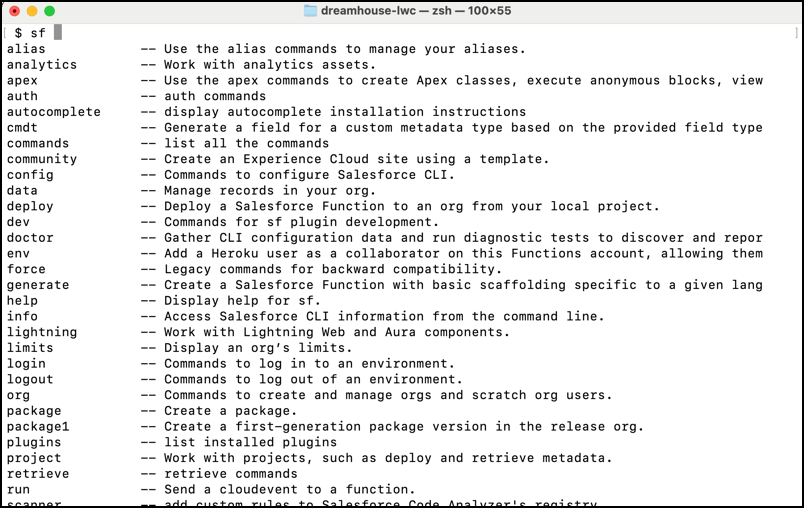Click the "lightning" command name
The height and width of the screenshot is (508, 804).
41,332
